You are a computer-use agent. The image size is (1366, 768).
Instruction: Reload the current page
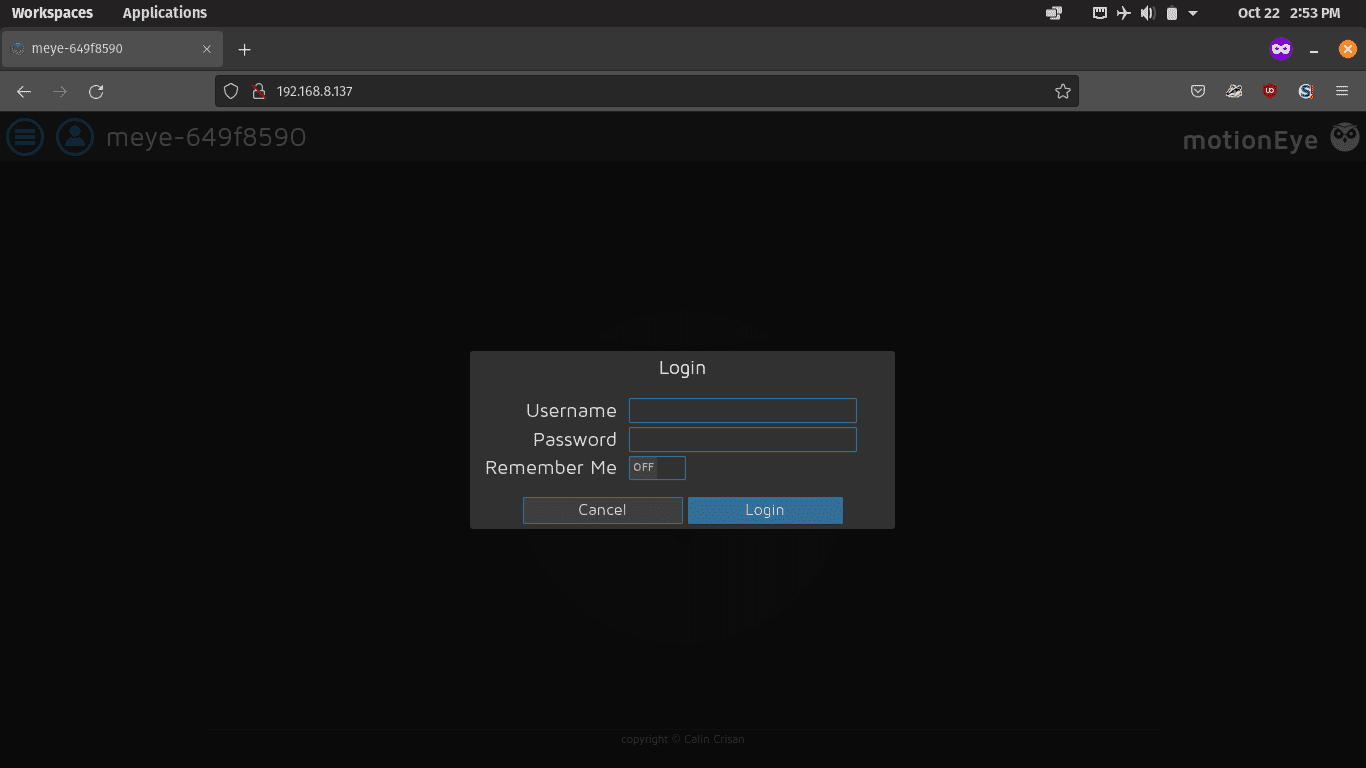(96, 91)
